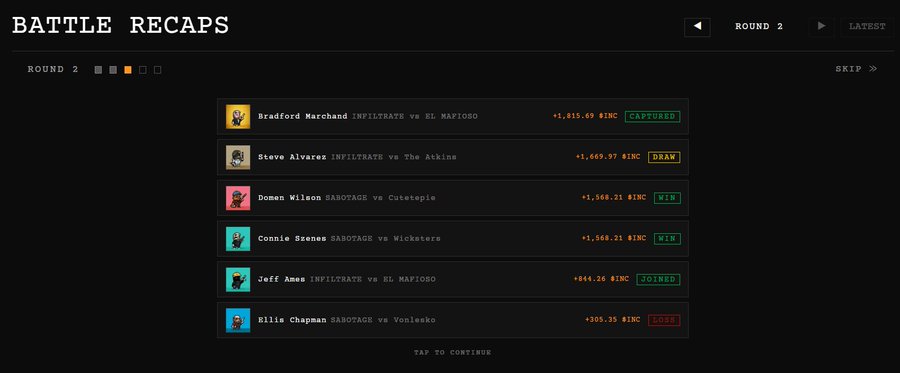
Task: Click 'SABOTAGE vs Cutetepie' text
Action: click(x=381, y=198)
